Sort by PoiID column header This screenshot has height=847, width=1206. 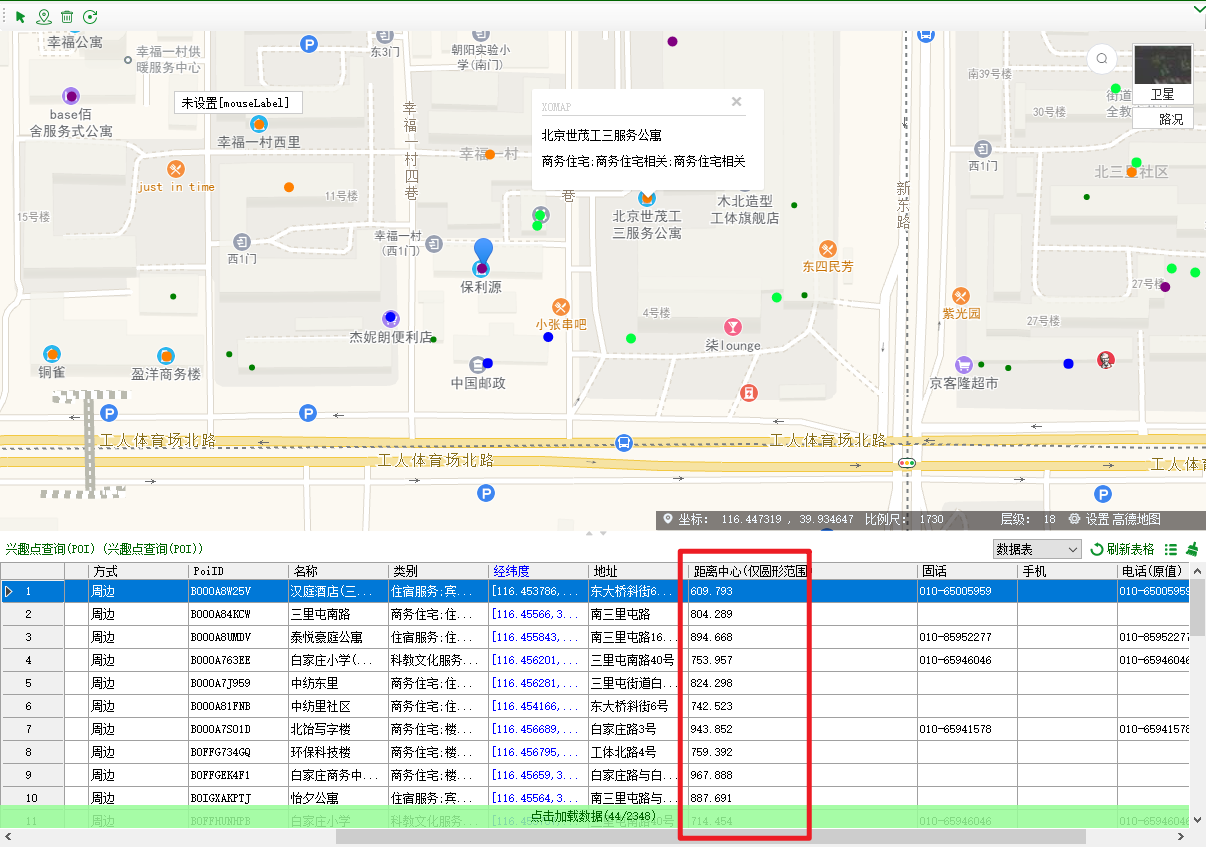click(x=238, y=571)
